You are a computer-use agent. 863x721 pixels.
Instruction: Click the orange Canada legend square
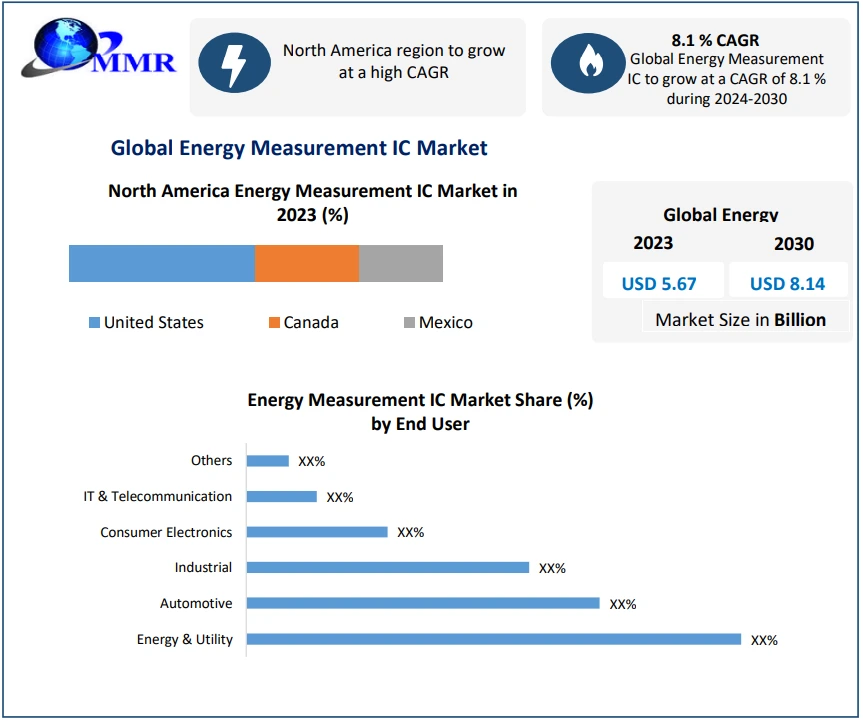(x=274, y=323)
